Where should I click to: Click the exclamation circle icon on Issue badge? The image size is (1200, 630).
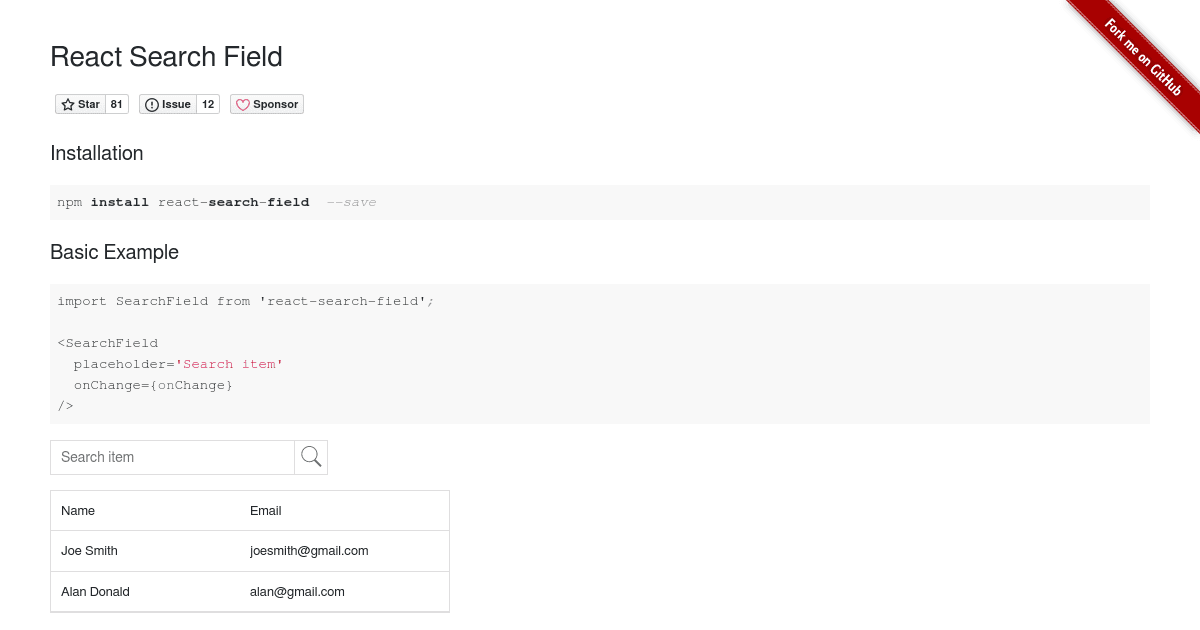point(152,104)
